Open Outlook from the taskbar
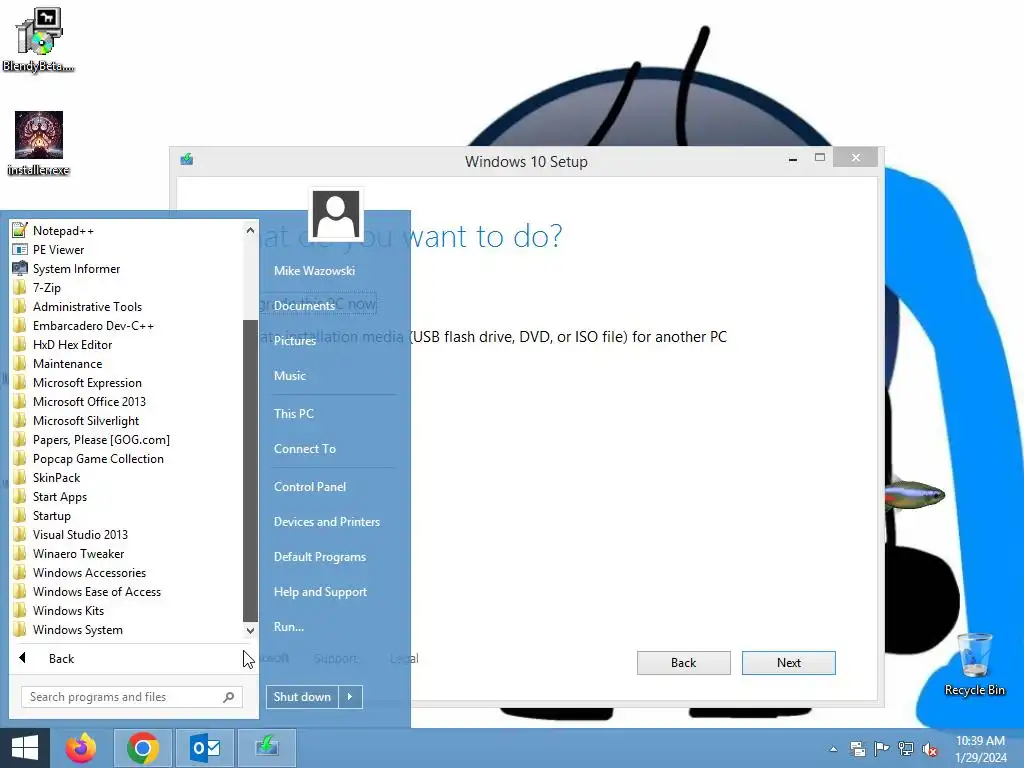 click(205, 748)
